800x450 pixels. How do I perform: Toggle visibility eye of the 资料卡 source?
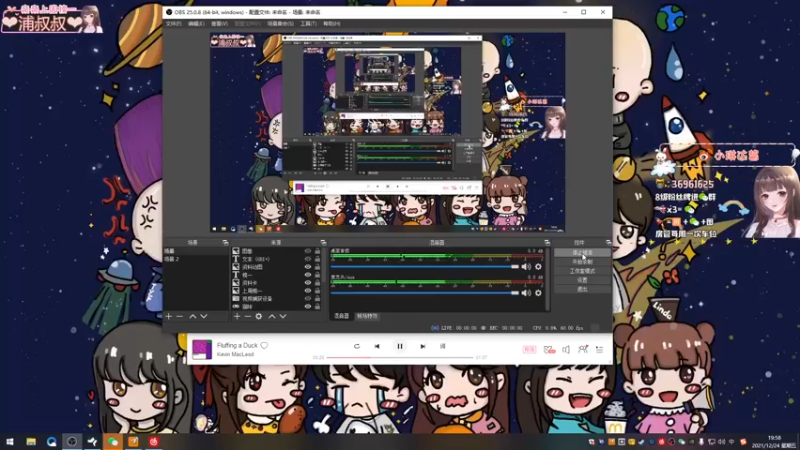pos(308,283)
